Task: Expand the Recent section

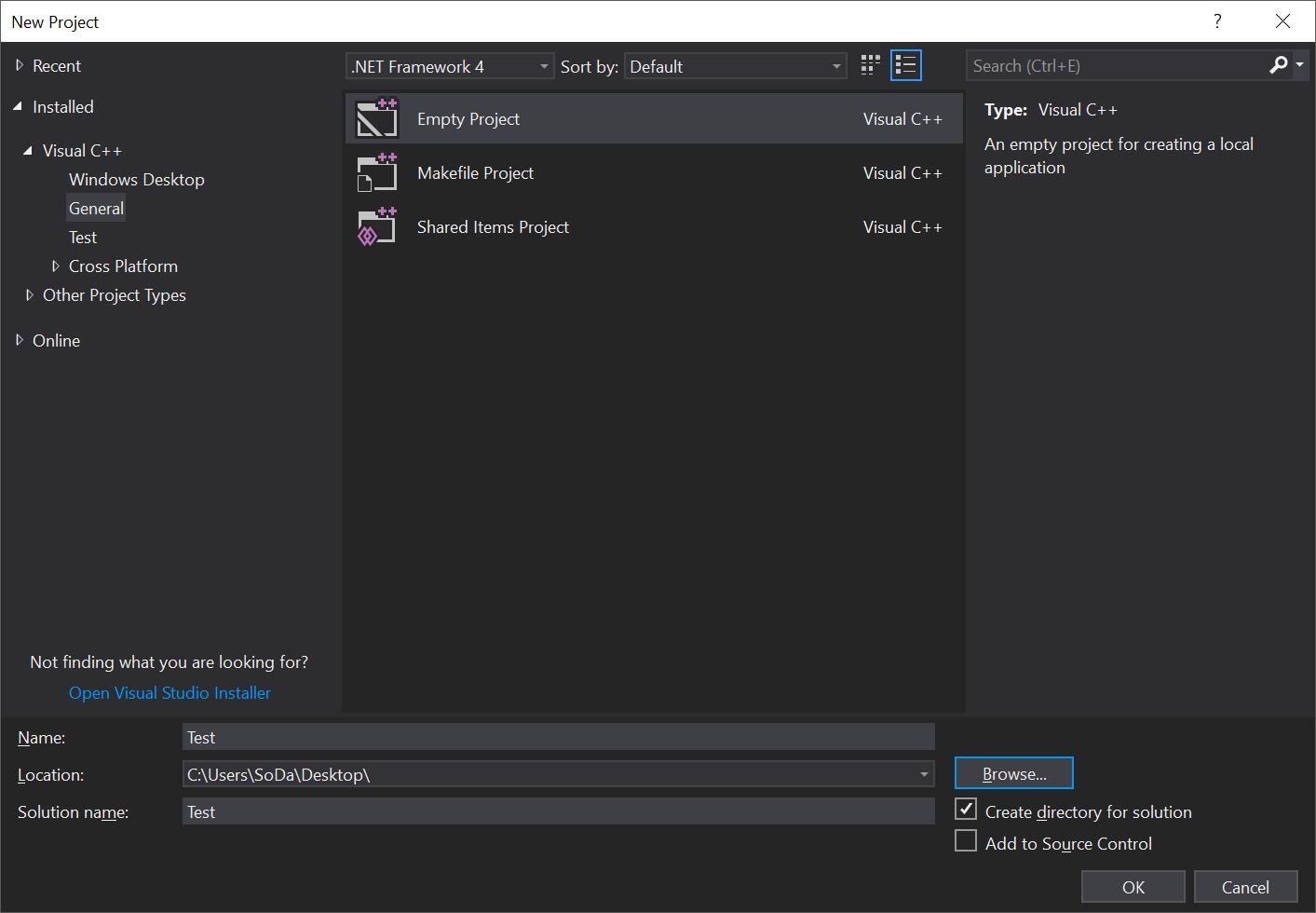Action: pyautogui.click(x=20, y=66)
